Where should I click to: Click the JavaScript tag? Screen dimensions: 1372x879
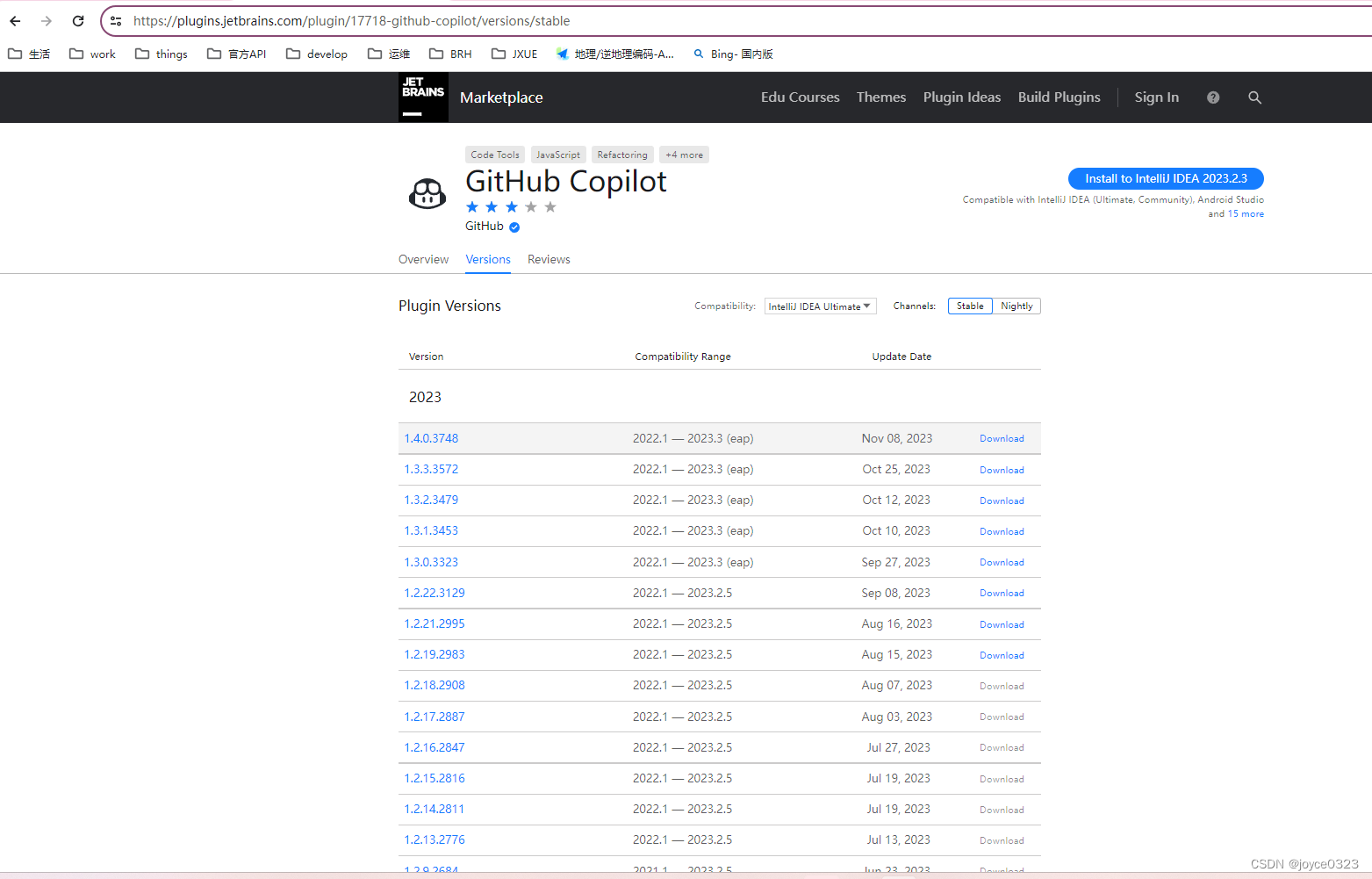click(x=558, y=155)
